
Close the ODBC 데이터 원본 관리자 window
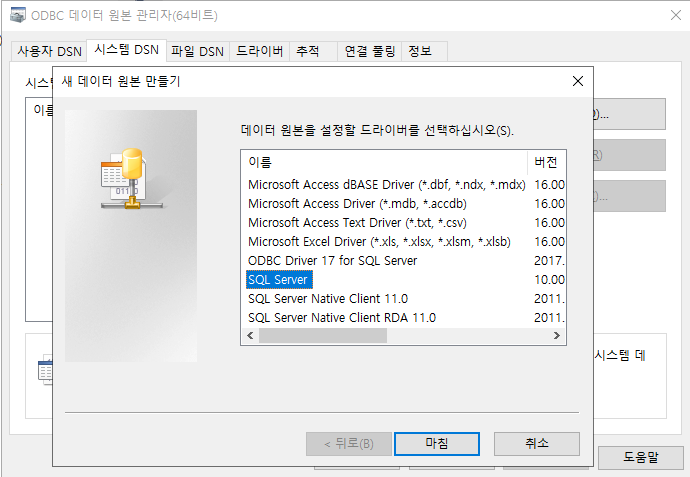click(675, 15)
